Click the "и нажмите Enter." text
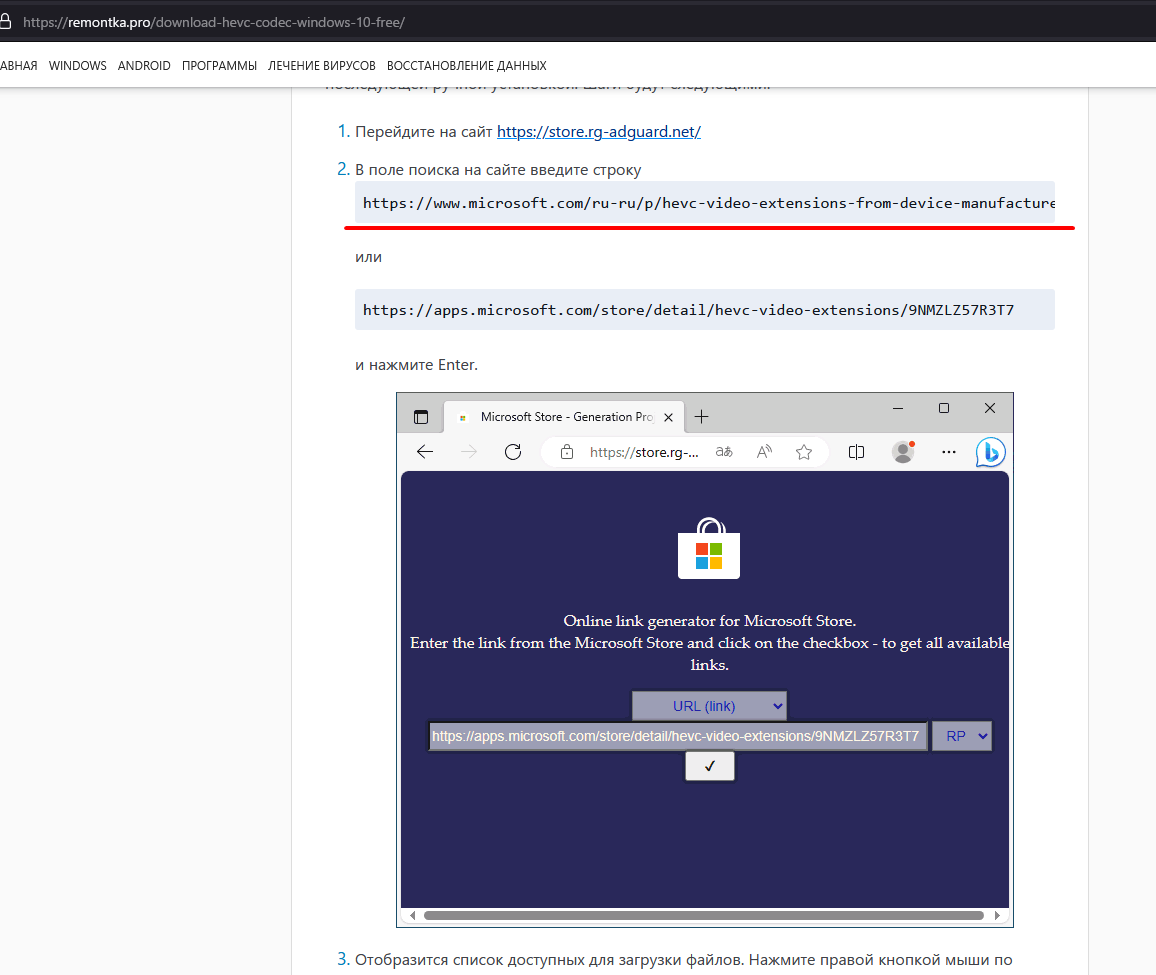 coord(417,364)
